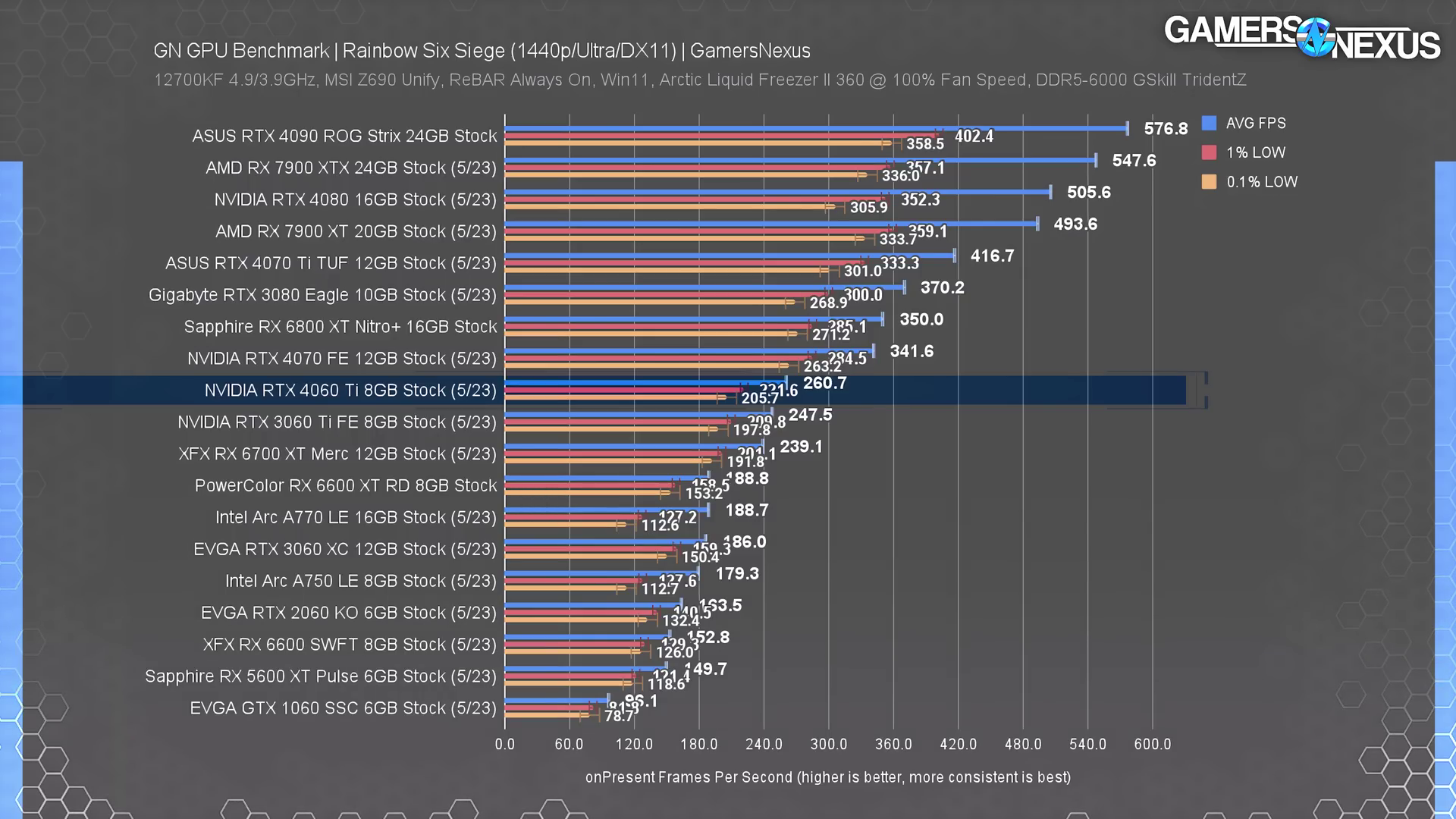Click the 1% LOW red legend swatch

[x=1209, y=152]
